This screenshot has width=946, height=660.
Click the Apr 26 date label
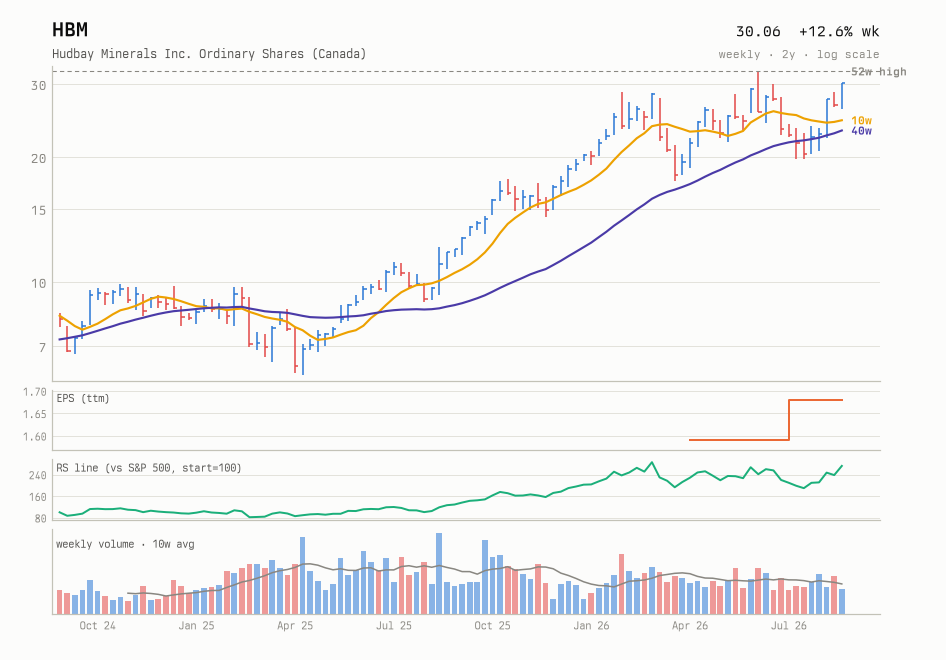pyautogui.click(x=690, y=626)
